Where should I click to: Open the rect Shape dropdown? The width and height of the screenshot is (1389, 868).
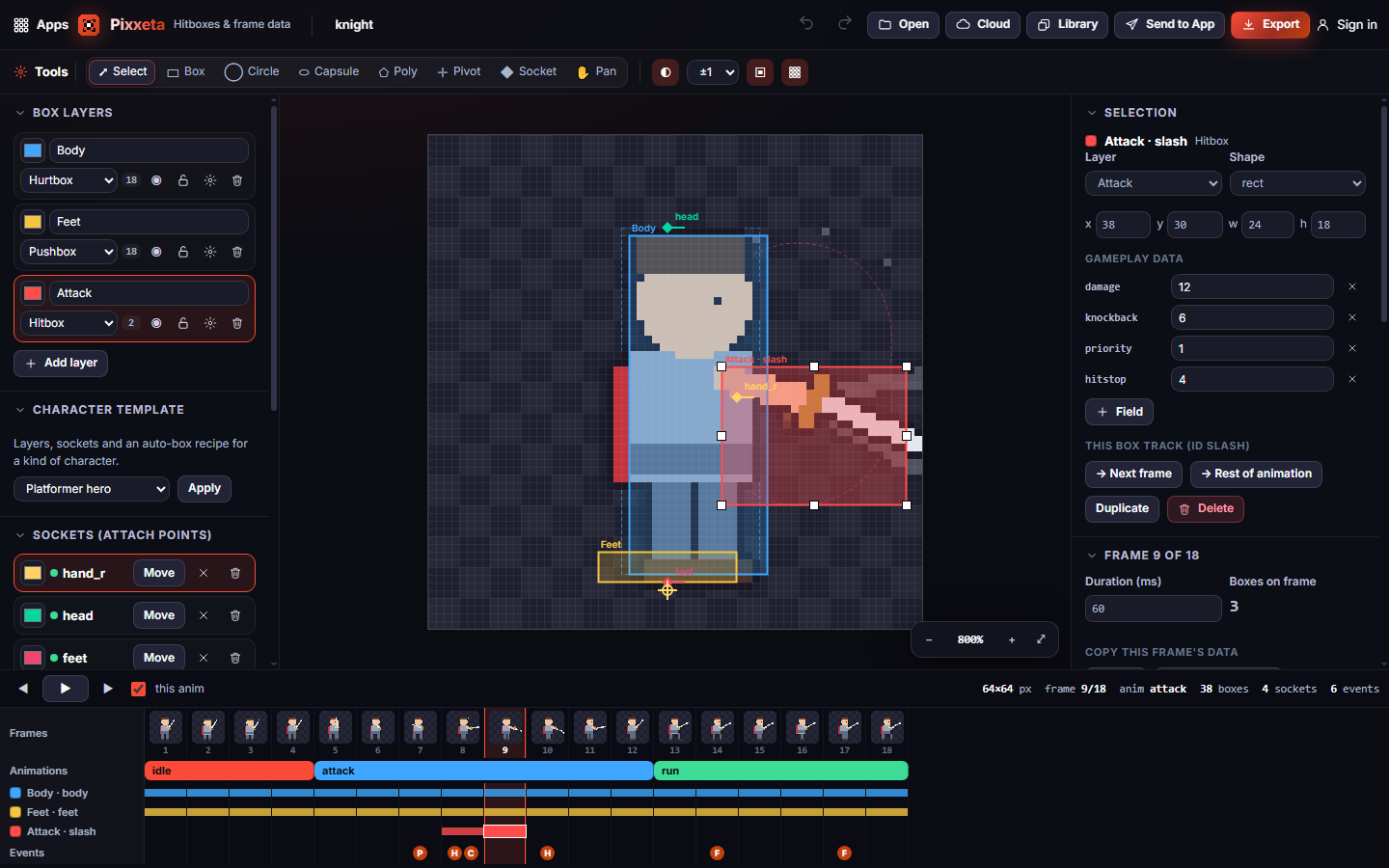[1297, 183]
